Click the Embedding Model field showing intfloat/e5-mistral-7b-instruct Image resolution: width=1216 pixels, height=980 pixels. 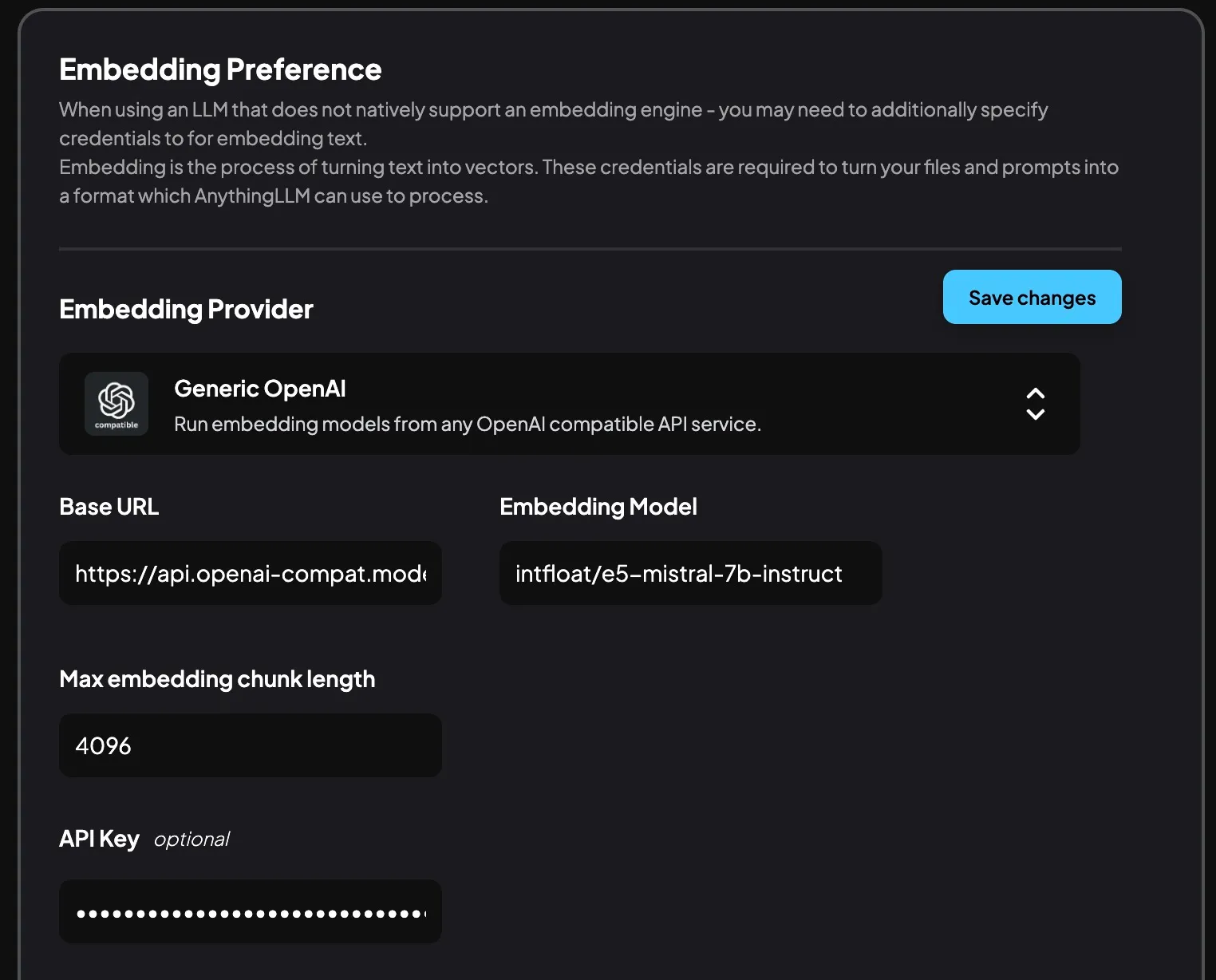coord(690,573)
